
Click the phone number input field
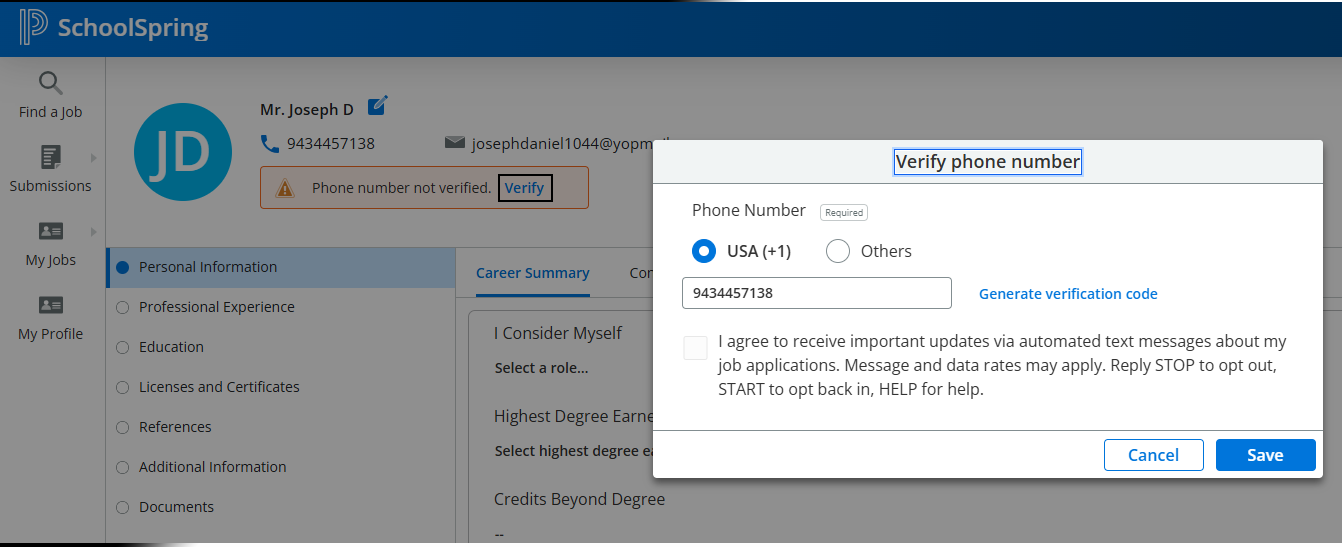pos(817,293)
